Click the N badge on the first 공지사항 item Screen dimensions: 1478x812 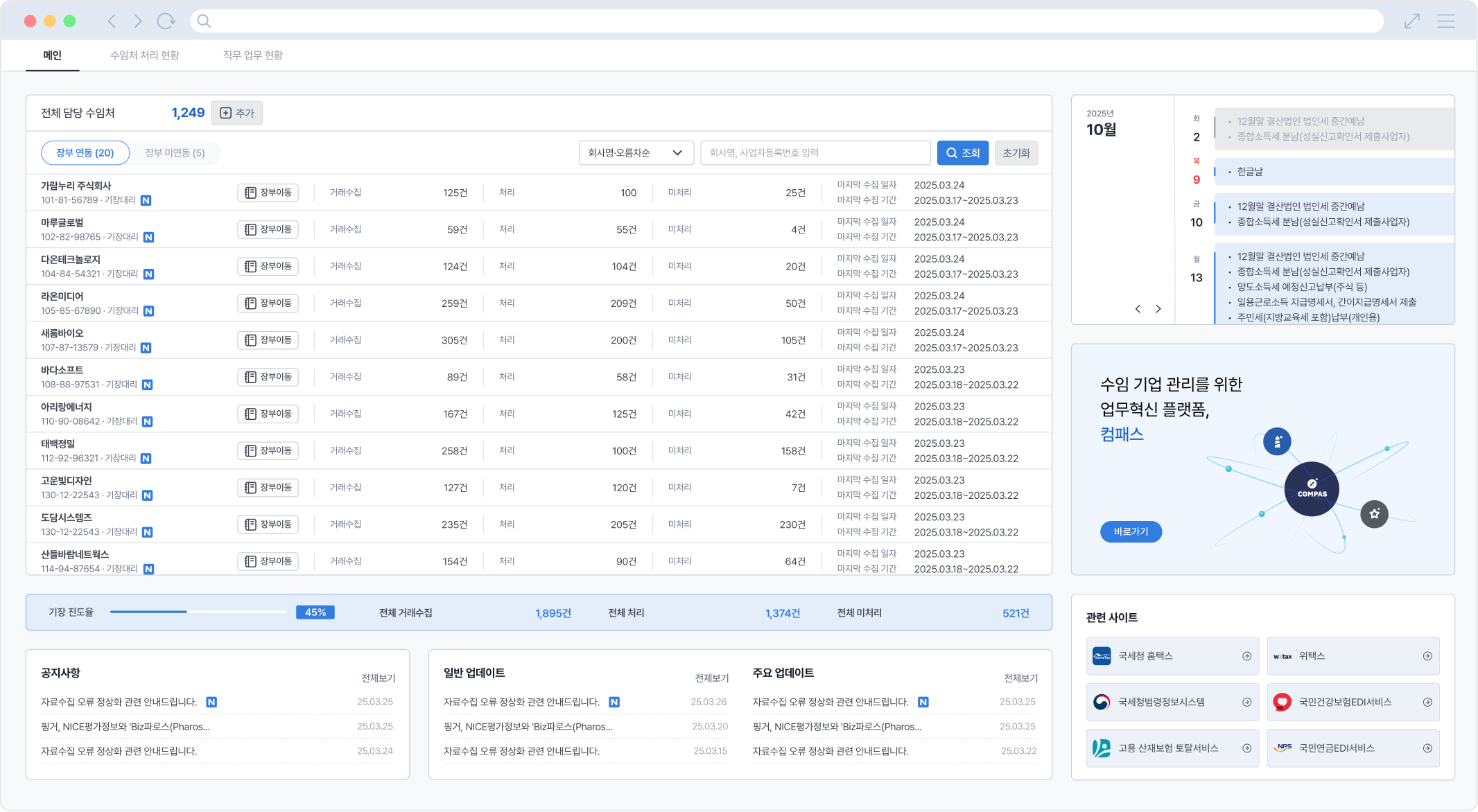211,702
